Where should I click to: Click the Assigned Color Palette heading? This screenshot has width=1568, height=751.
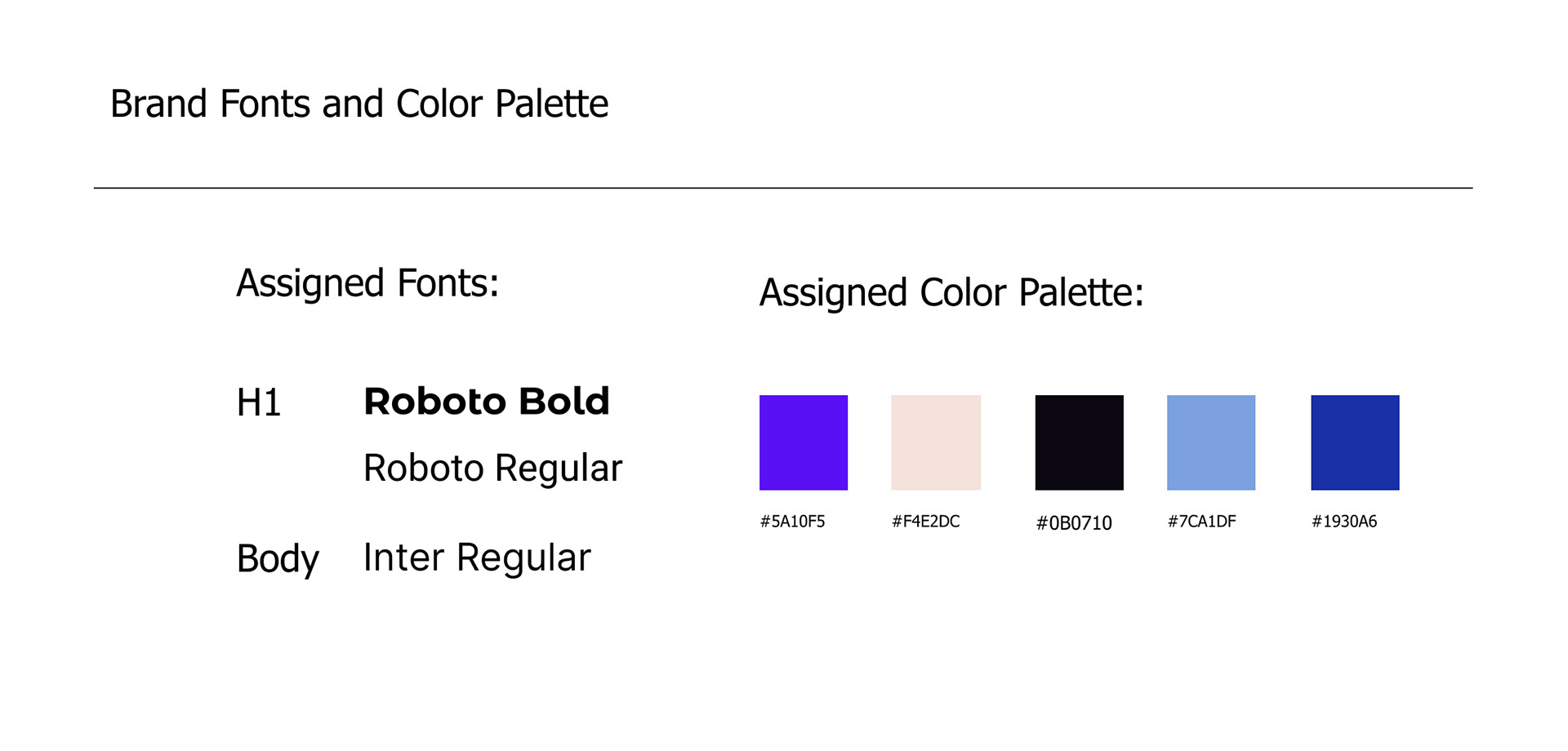[x=951, y=293]
